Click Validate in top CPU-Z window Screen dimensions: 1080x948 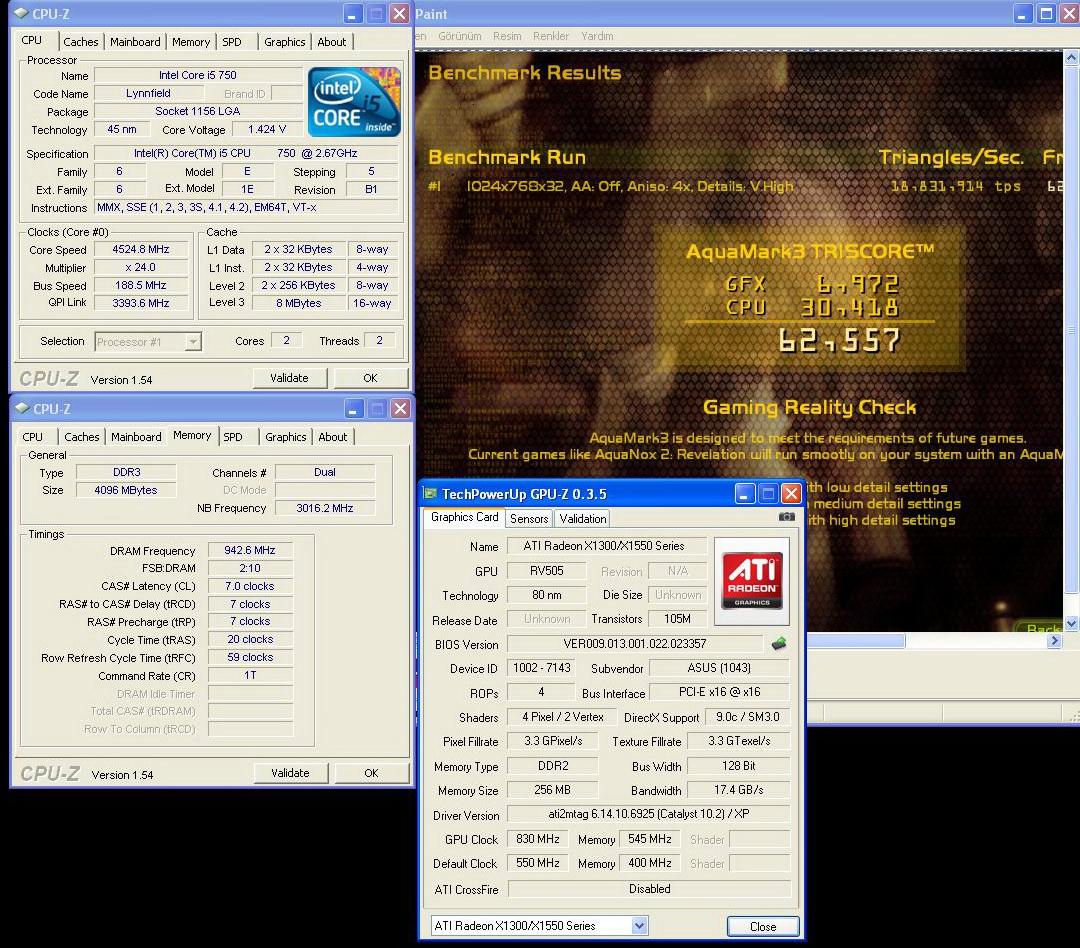[x=289, y=378]
